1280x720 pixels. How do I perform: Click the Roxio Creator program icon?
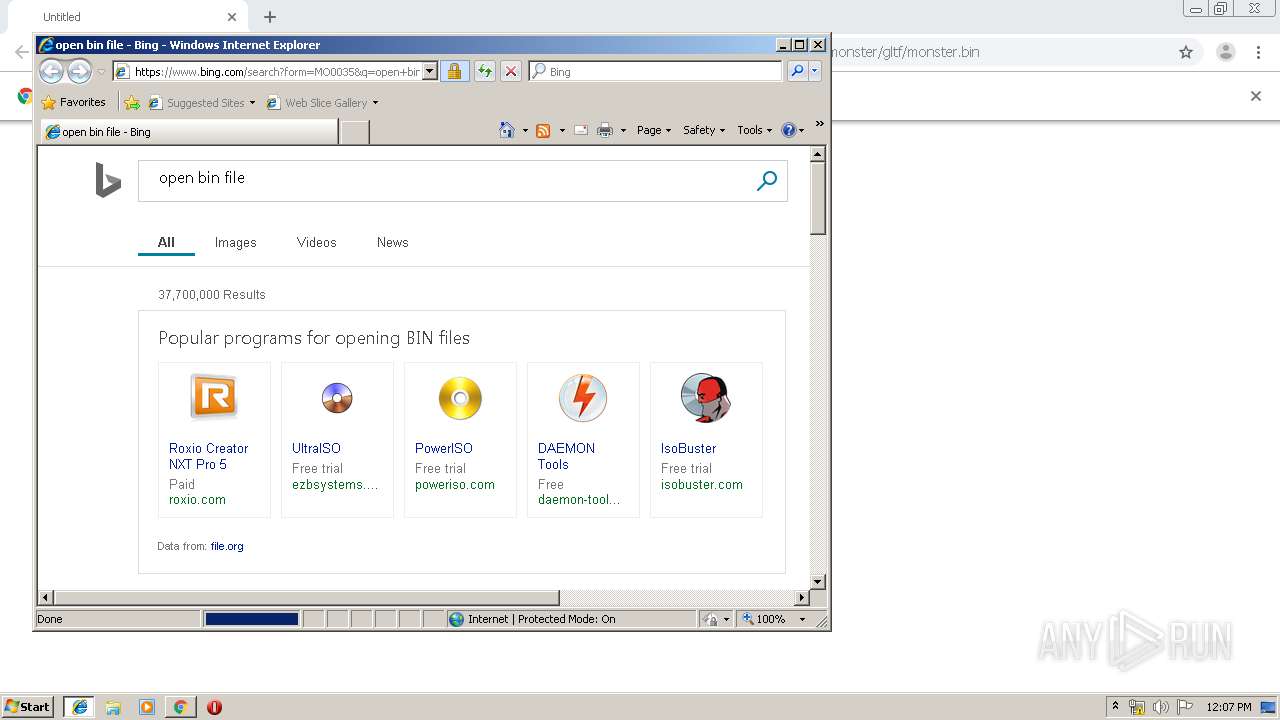click(x=214, y=397)
